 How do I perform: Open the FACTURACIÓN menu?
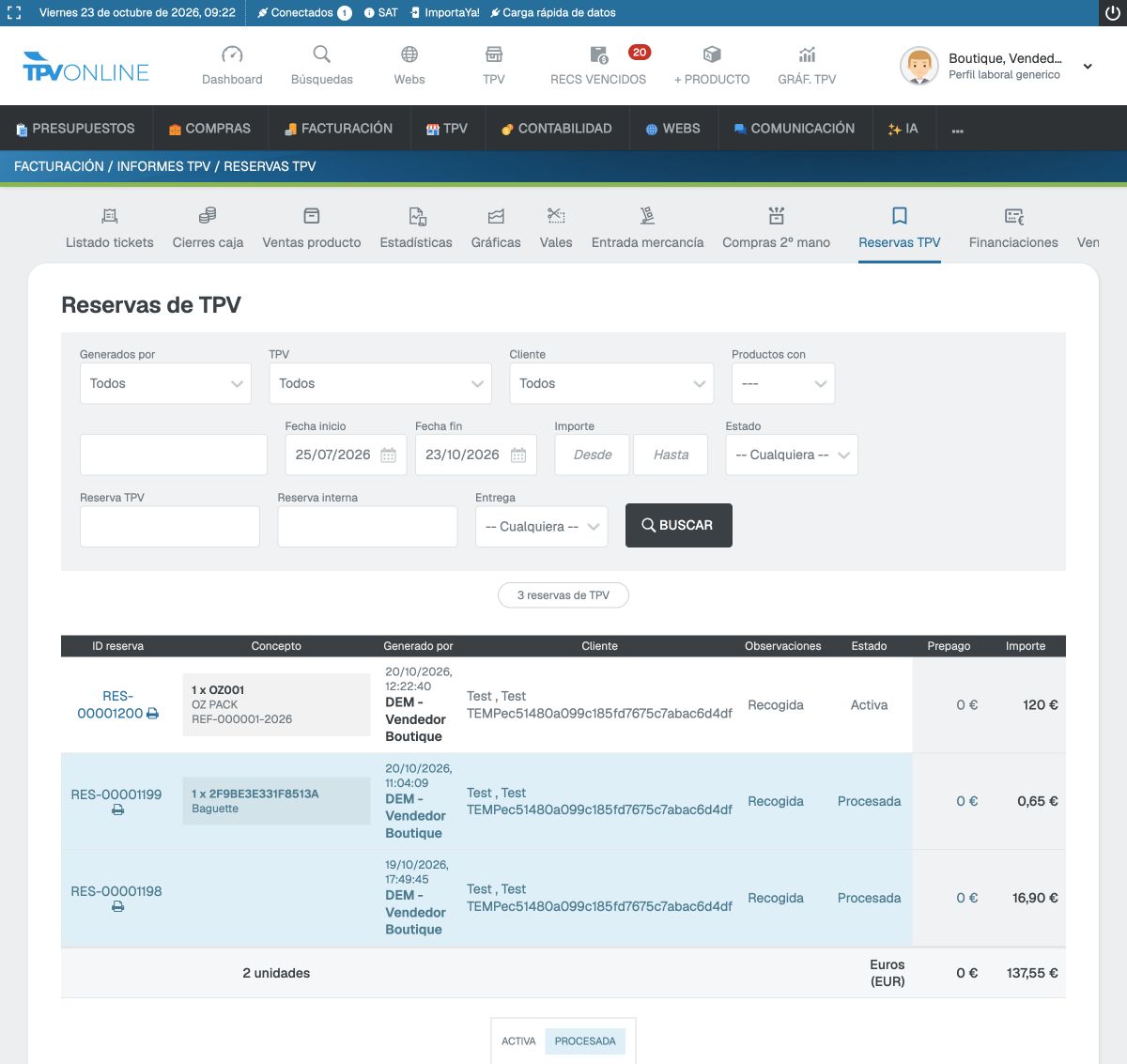tap(339, 129)
